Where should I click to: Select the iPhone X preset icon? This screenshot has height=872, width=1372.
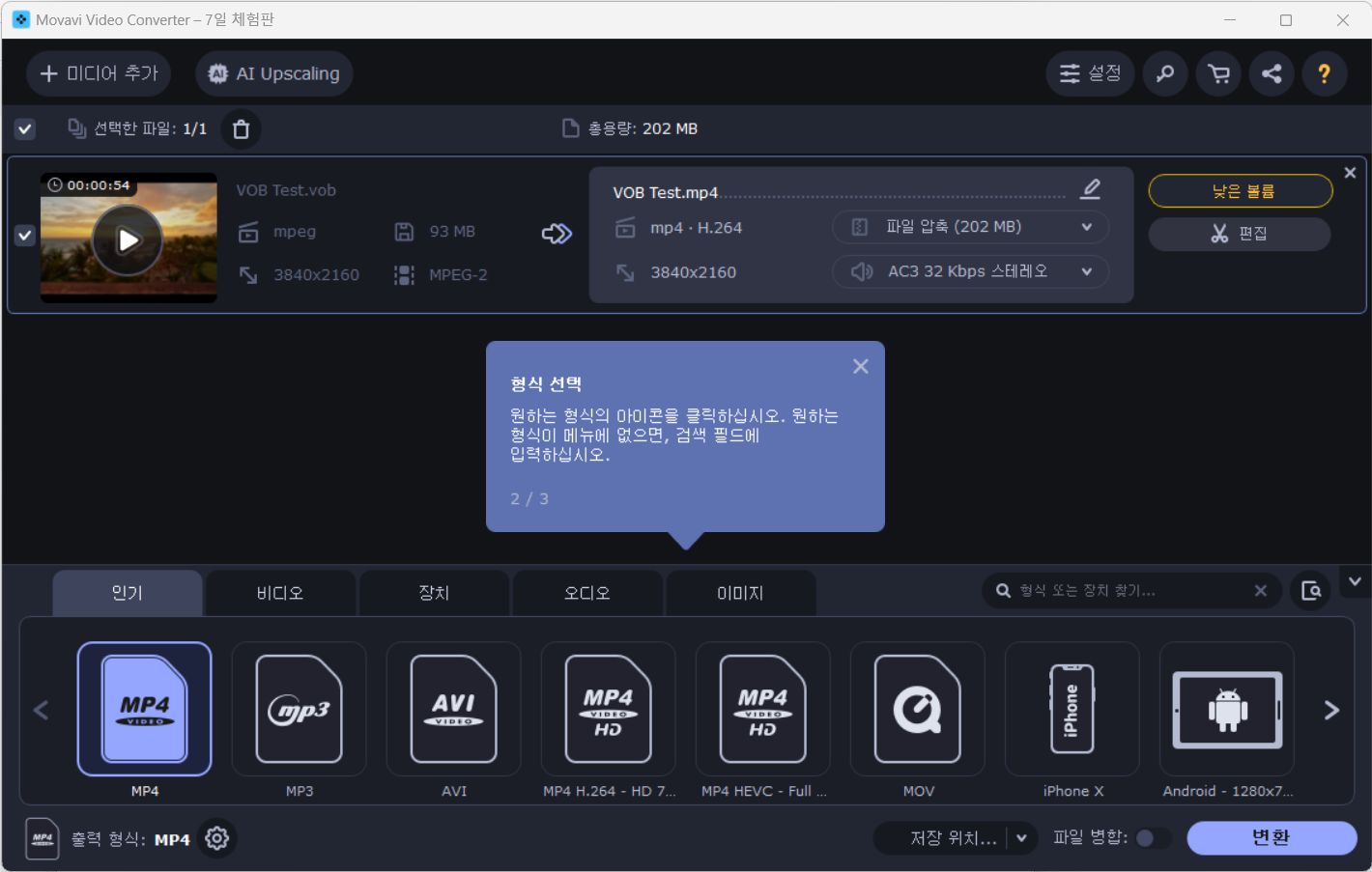(1072, 710)
